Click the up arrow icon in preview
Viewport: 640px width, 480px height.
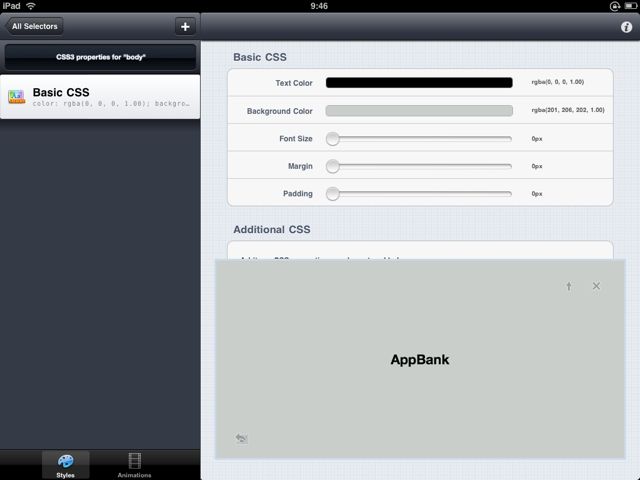(569, 286)
